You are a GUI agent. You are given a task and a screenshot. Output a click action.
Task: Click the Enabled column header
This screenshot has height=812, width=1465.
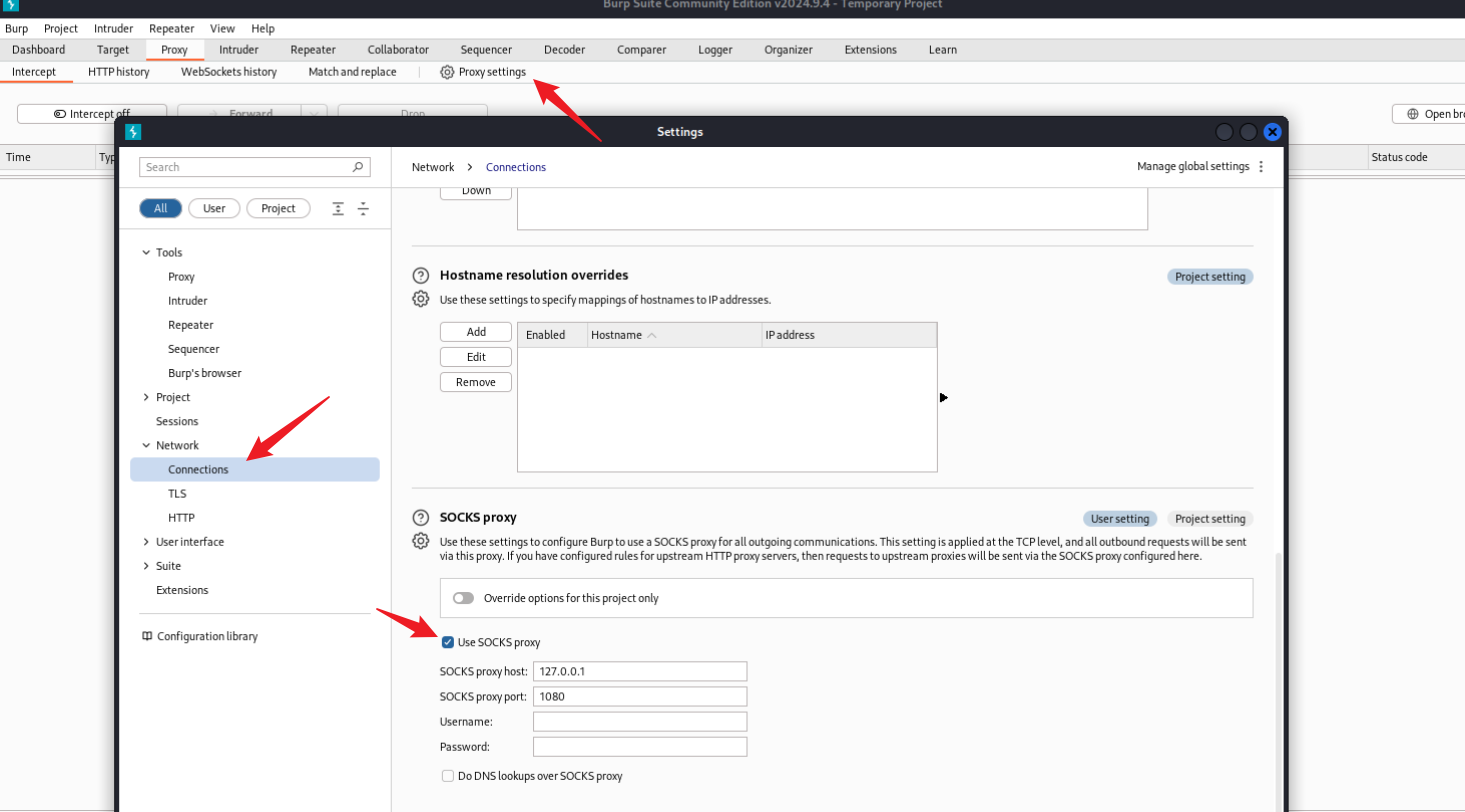tap(552, 335)
